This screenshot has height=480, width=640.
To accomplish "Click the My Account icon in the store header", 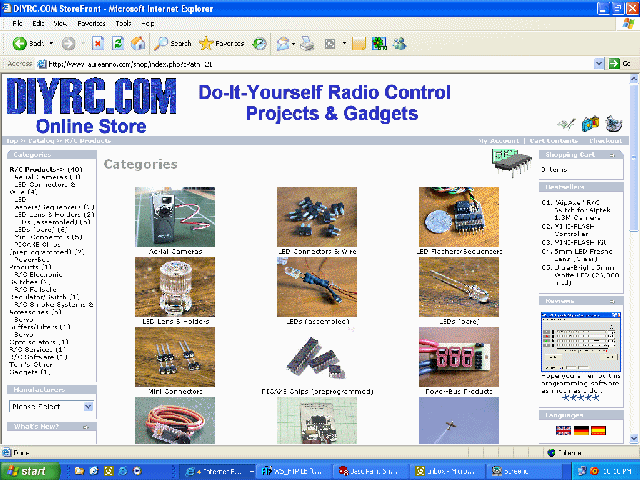I will point(567,123).
